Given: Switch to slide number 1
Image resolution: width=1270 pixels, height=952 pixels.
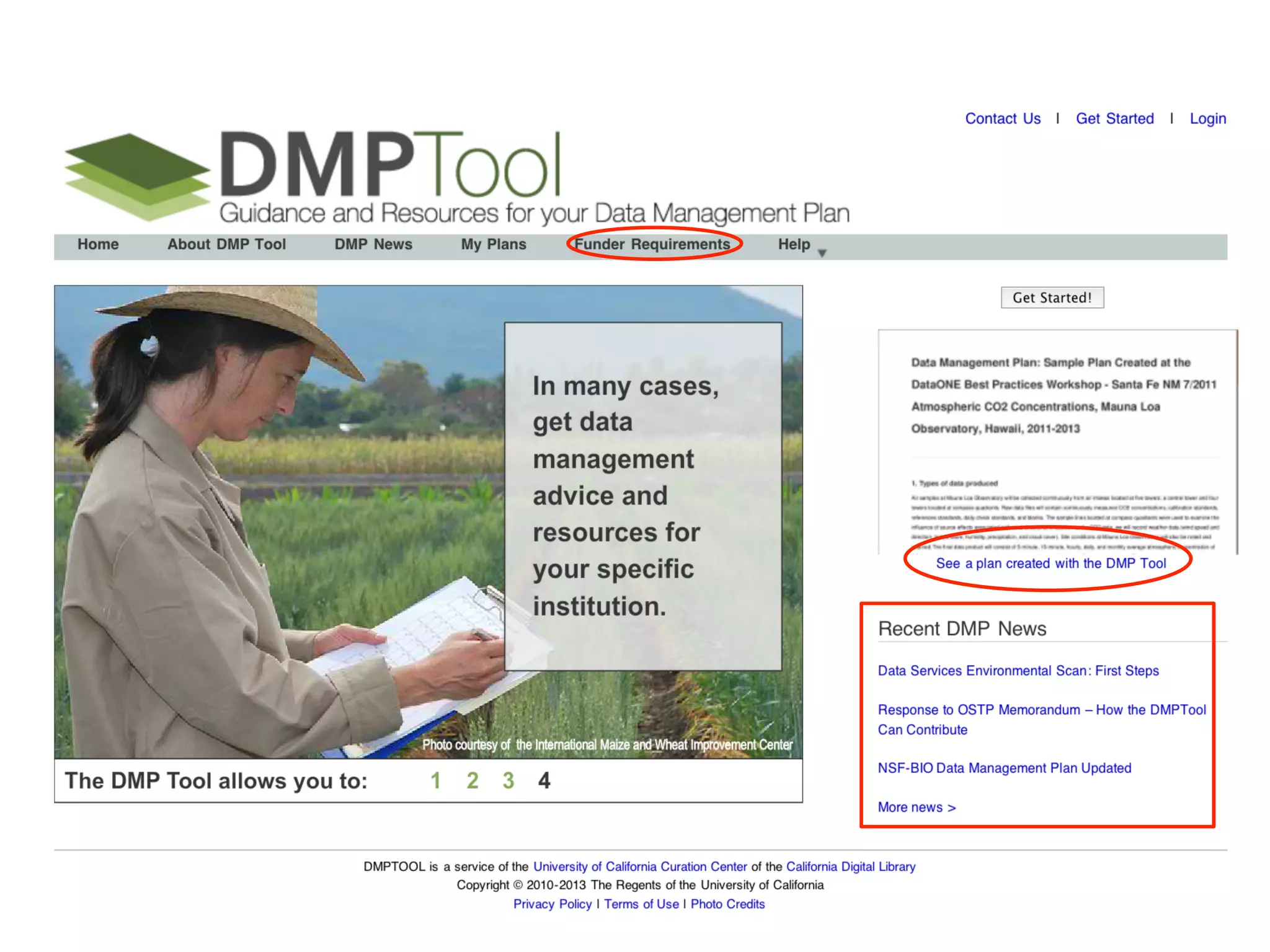Looking at the screenshot, I should click(x=436, y=781).
